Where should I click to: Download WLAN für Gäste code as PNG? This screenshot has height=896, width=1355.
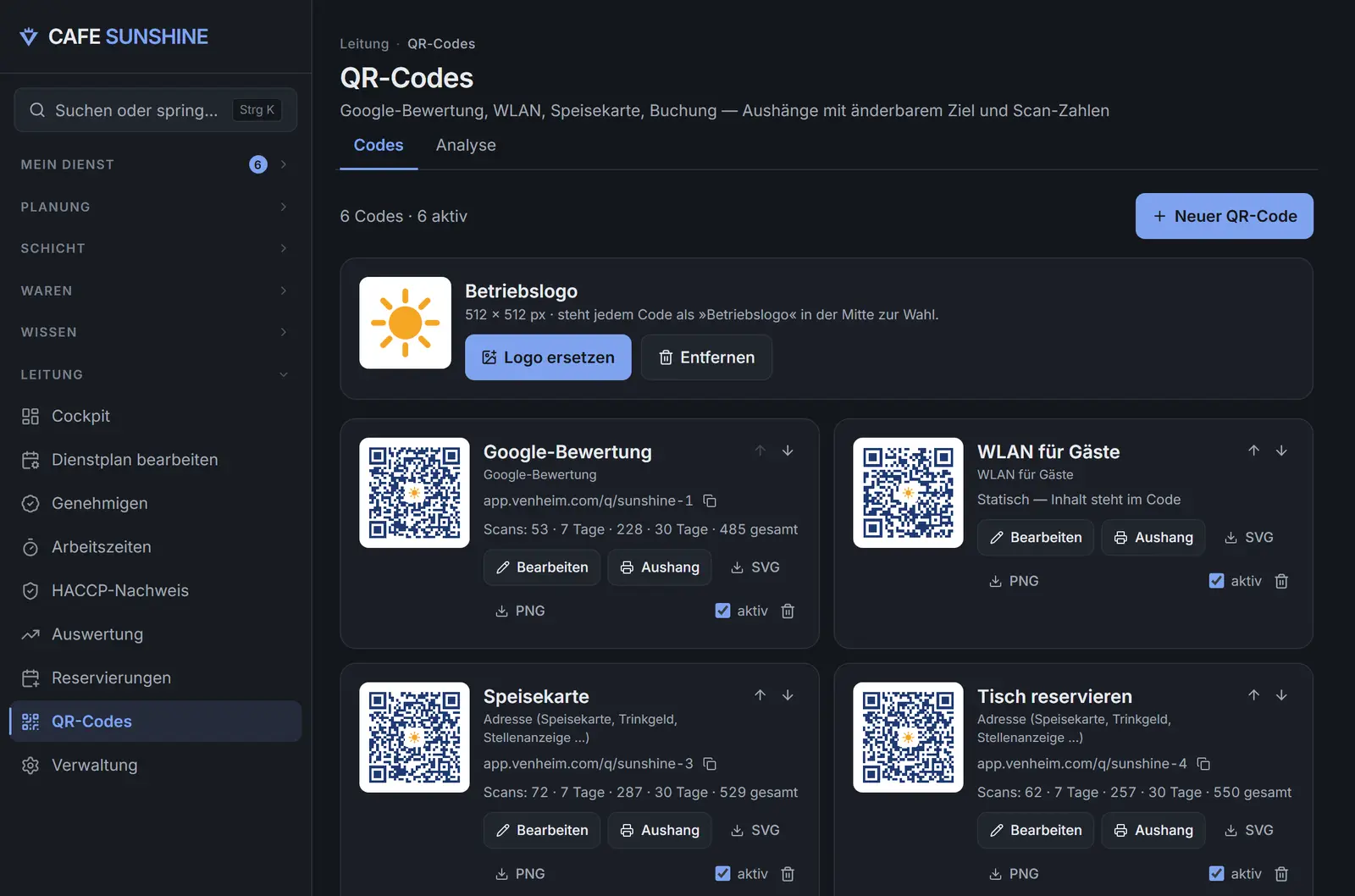pyautogui.click(x=1014, y=581)
